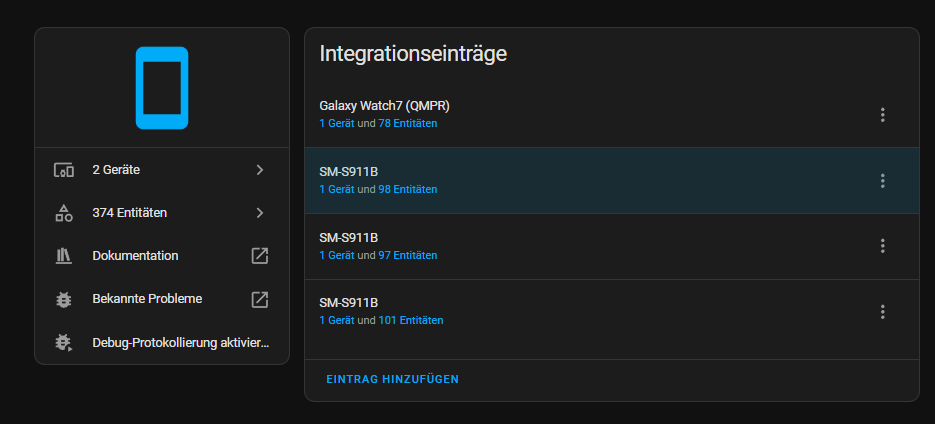Viewport: 935px width, 424px height.
Task: Open the 78 Entitäten link under Galaxy Watch7
Action: (407, 124)
